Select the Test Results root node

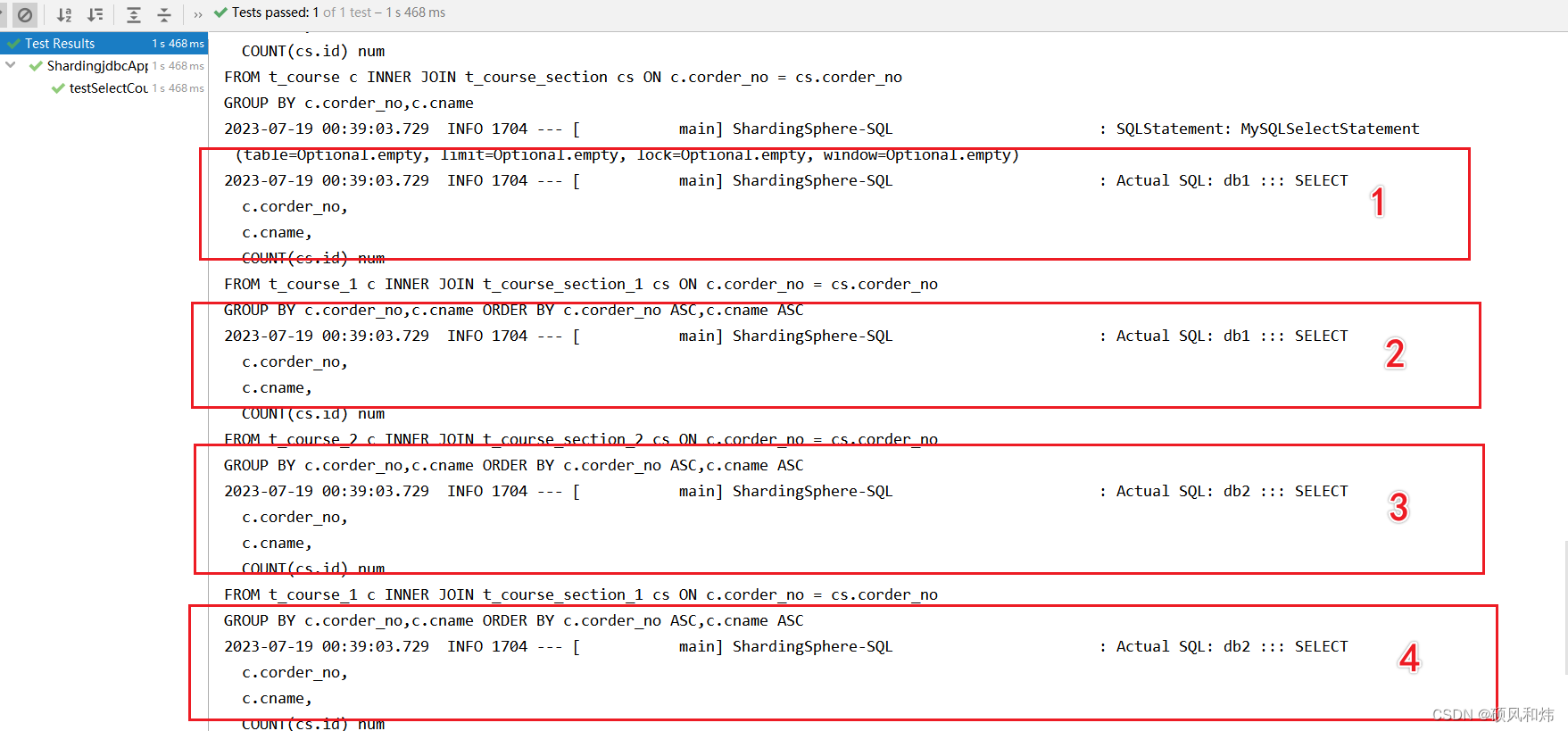pos(104,43)
